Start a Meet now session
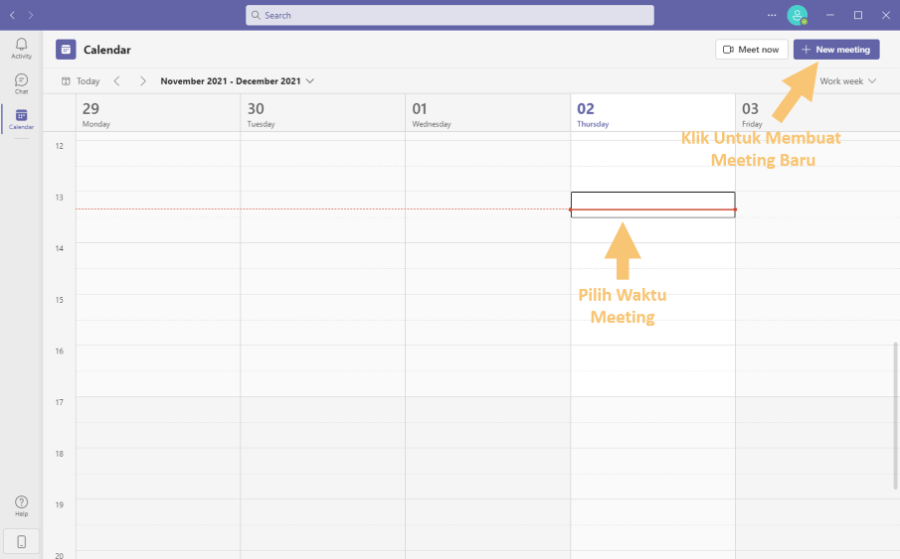Image resolution: width=900 pixels, height=559 pixels. click(x=751, y=49)
